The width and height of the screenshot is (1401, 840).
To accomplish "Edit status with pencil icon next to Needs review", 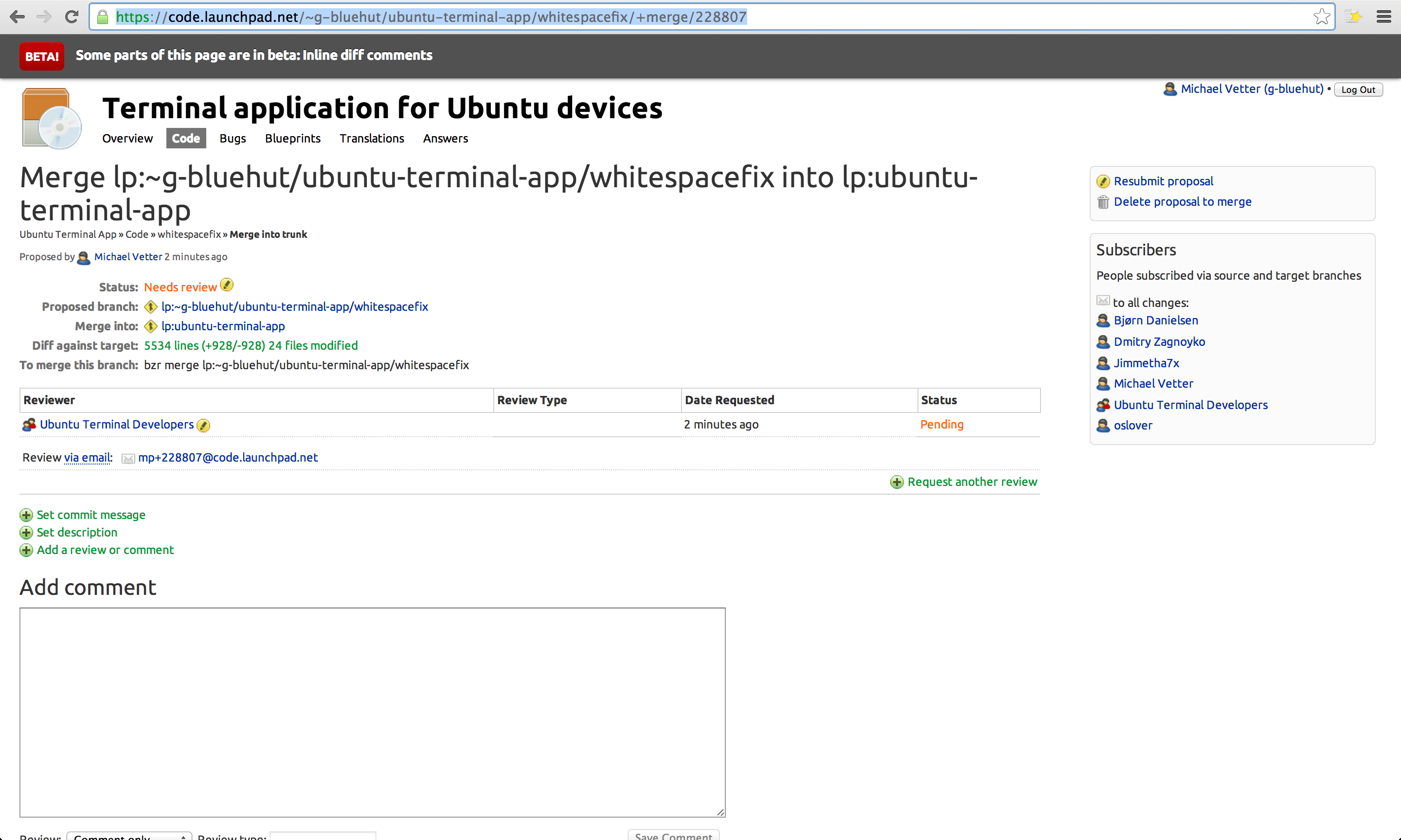I will point(226,285).
